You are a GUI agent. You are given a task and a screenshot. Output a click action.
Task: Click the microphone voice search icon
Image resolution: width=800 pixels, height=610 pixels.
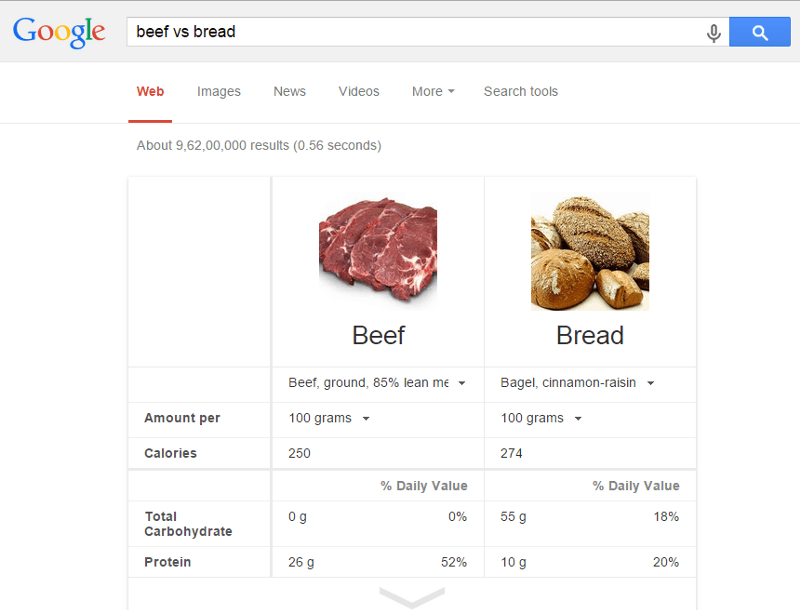713,33
